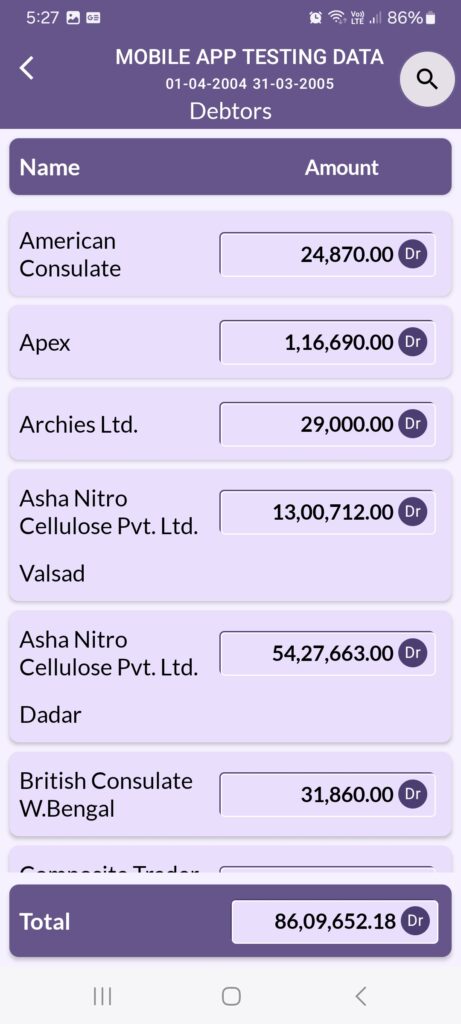Tap Dr badge on Apex row
The width and height of the screenshot is (461, 1024).
tap(413, 342)
